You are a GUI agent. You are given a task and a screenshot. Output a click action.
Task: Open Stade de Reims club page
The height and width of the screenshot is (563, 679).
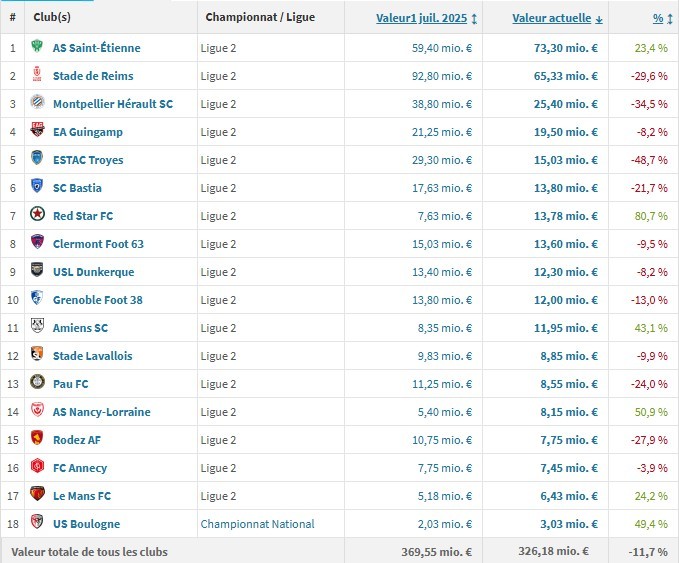tap(93, 76)
